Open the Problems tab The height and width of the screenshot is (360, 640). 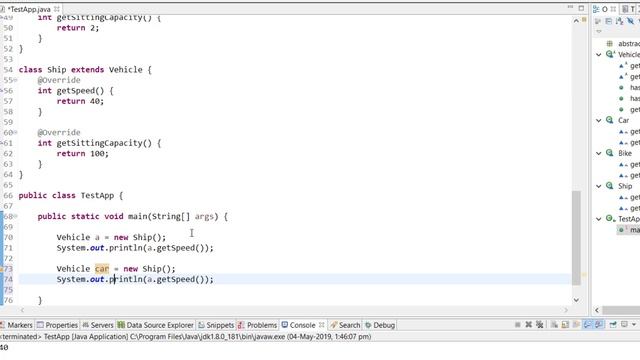point(257,325)
